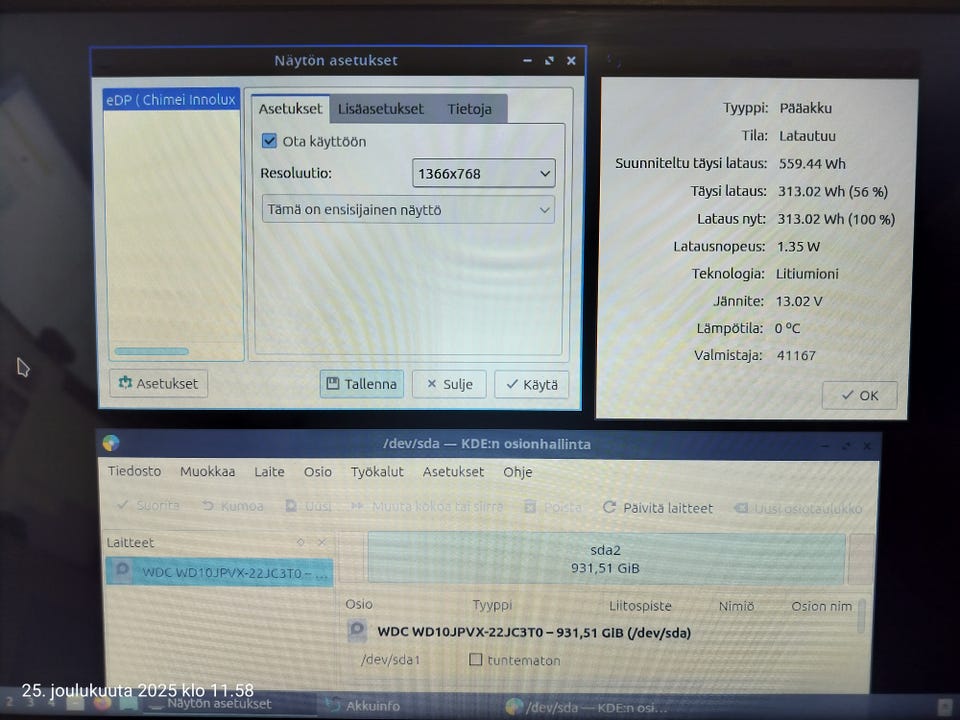
Task: Click the Asetukset button with gear icon
Action: click(x=159, y=383)
